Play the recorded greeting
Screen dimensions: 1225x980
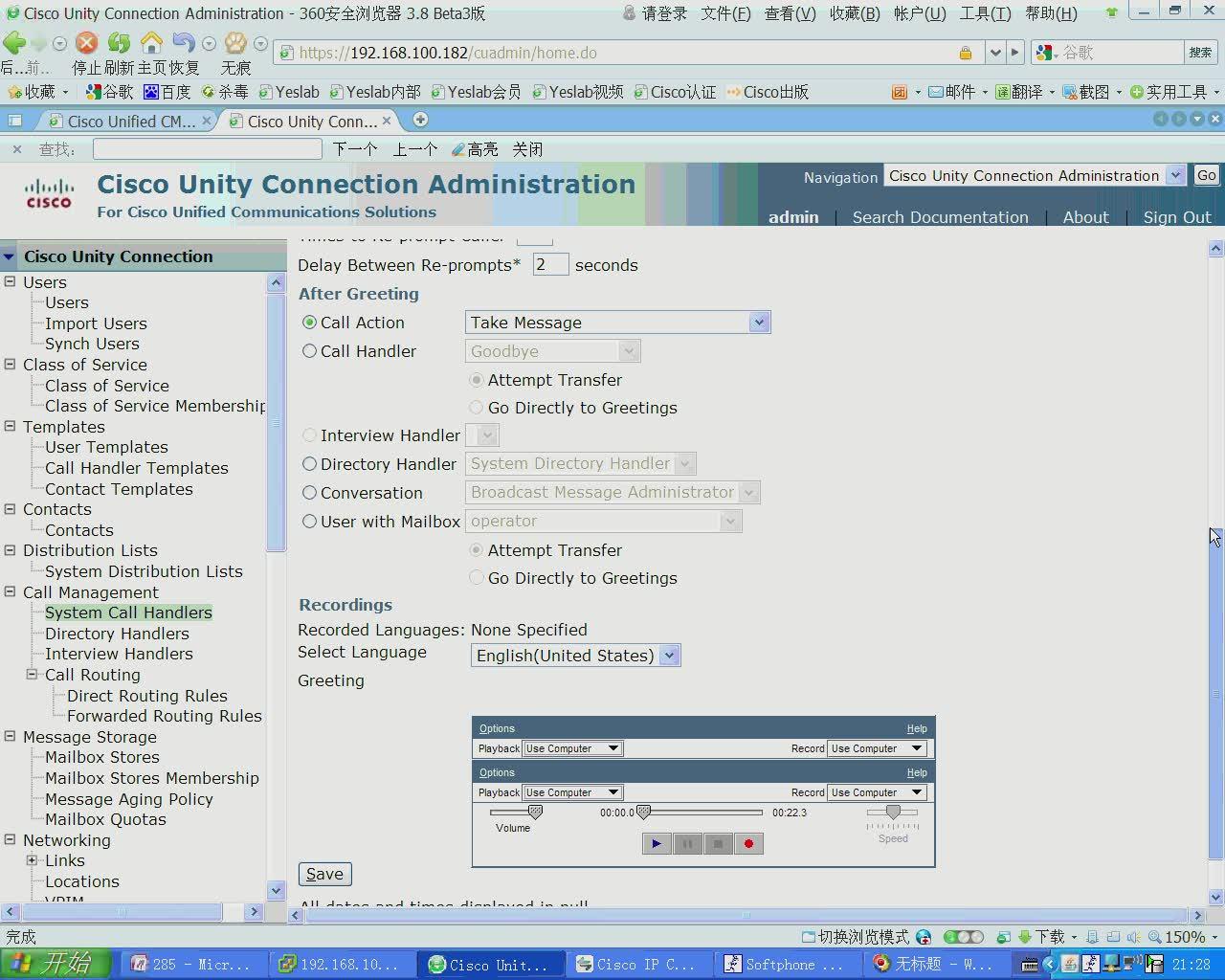pos(657,844)
